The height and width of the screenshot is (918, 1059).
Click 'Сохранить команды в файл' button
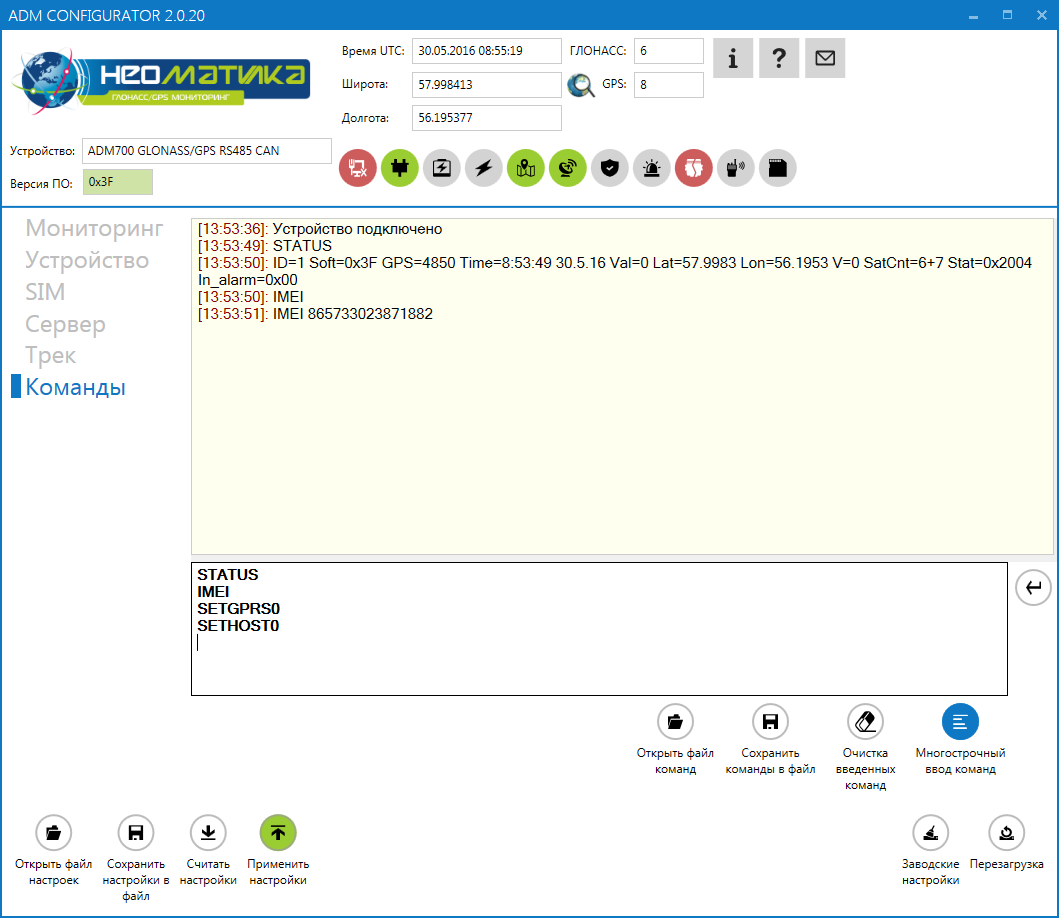(770, 721)
